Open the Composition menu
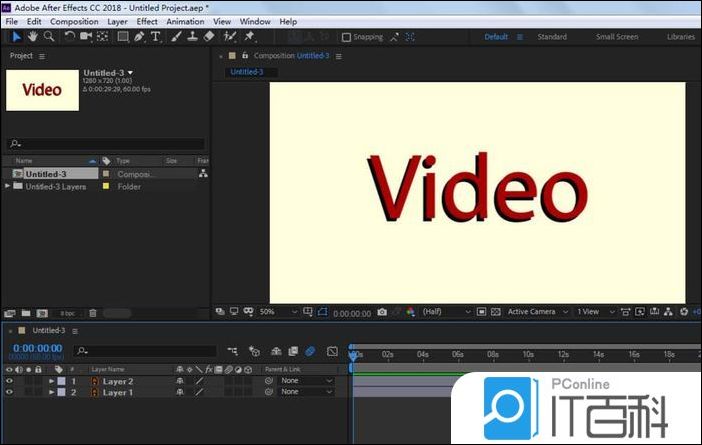This screenshot has height=445, width=702. [x=74, y=21]
